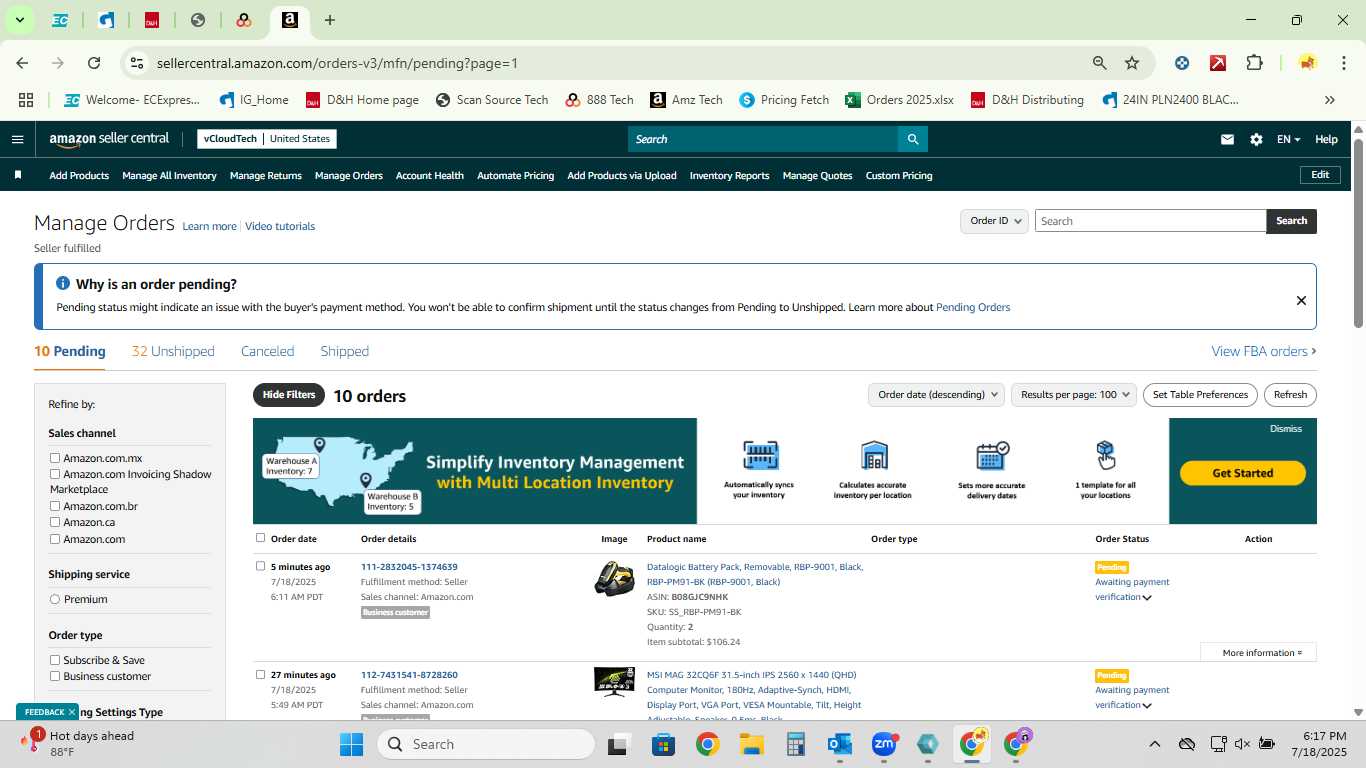1366x768 pixels.
Task: Open the View FBA orders link
Action: tap(1263, 351)
